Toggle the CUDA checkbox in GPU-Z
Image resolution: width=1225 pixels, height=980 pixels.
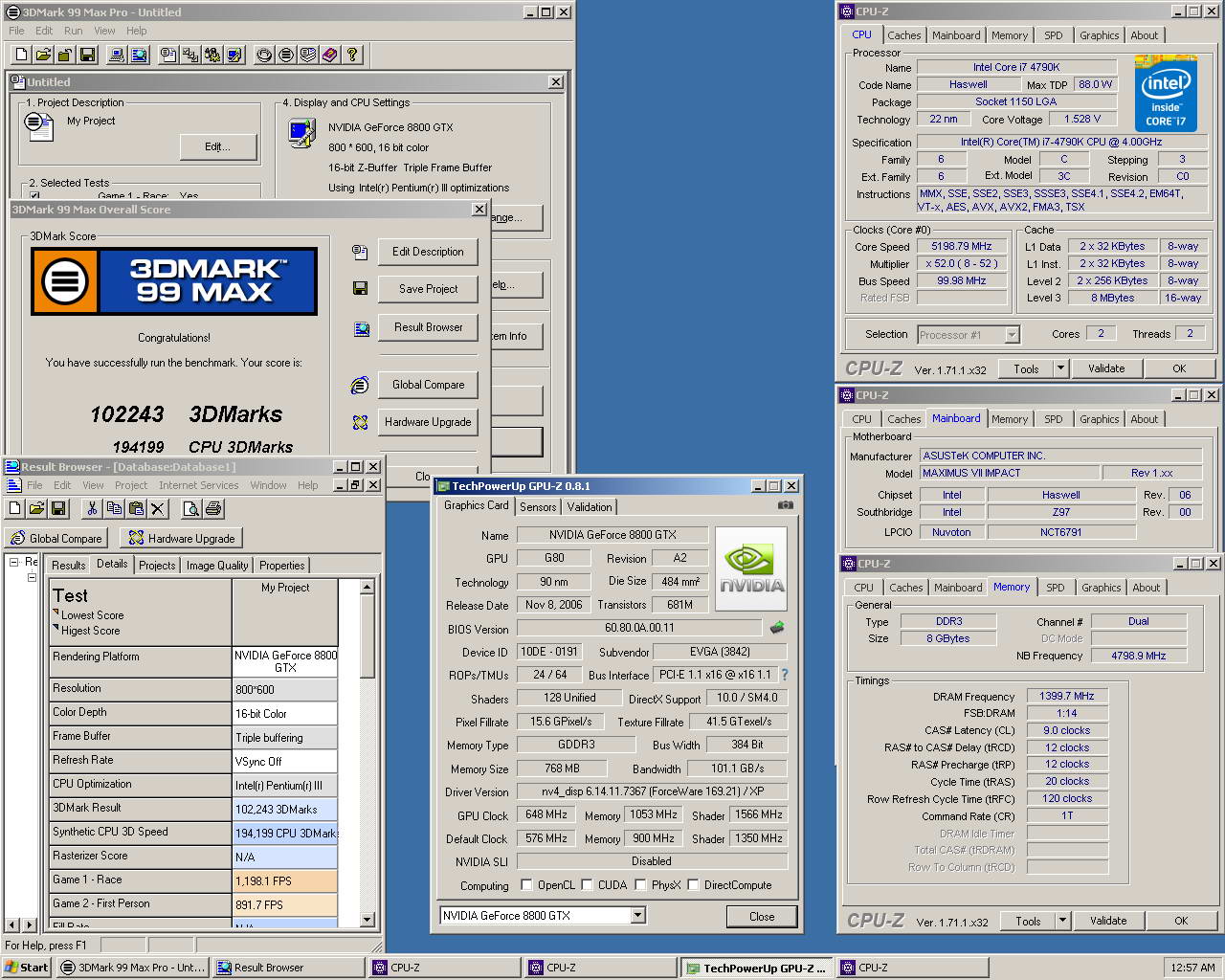(x=587, y=884)
